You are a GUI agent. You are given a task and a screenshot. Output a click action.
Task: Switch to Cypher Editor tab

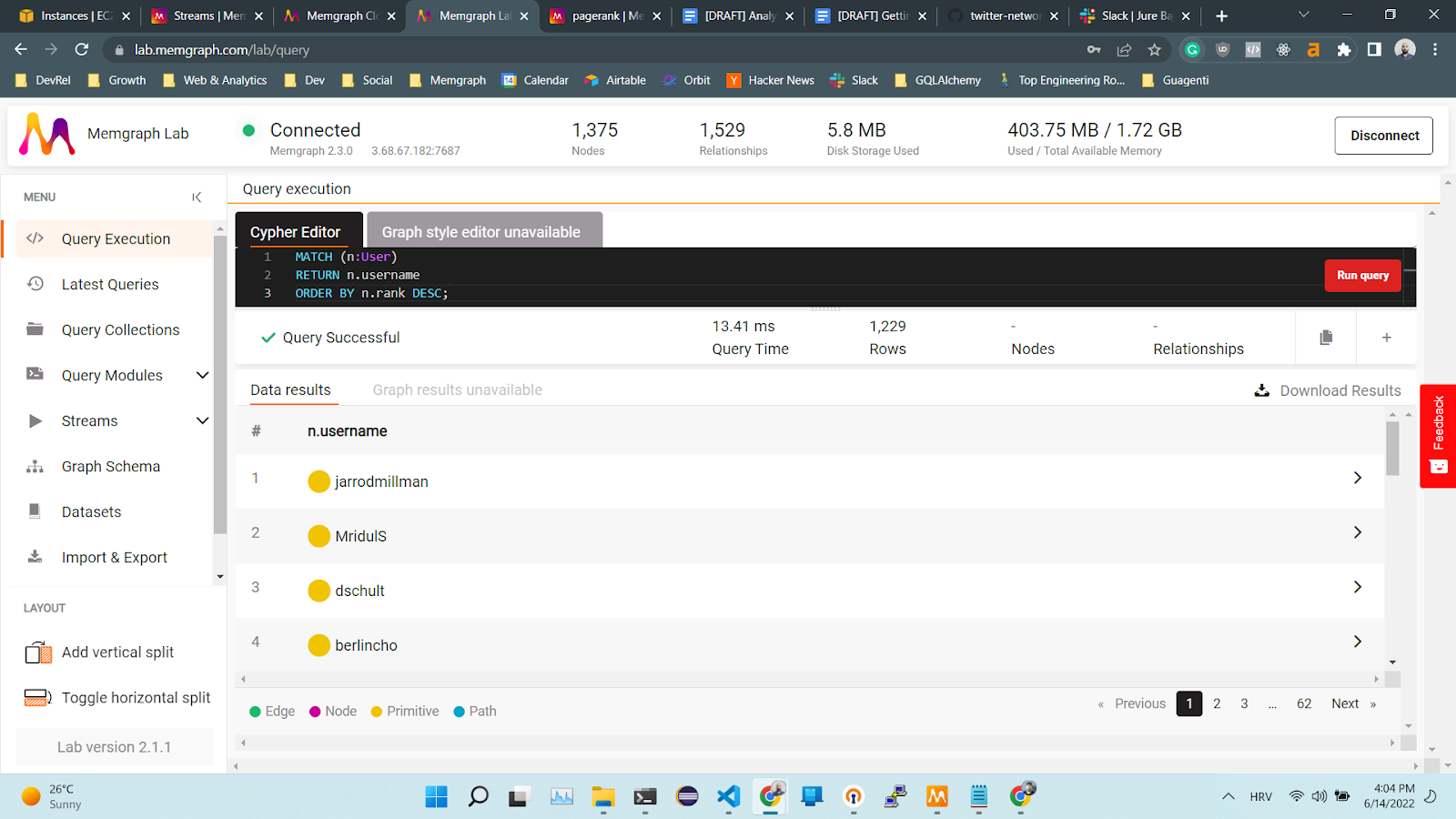[x=298, y=231]
